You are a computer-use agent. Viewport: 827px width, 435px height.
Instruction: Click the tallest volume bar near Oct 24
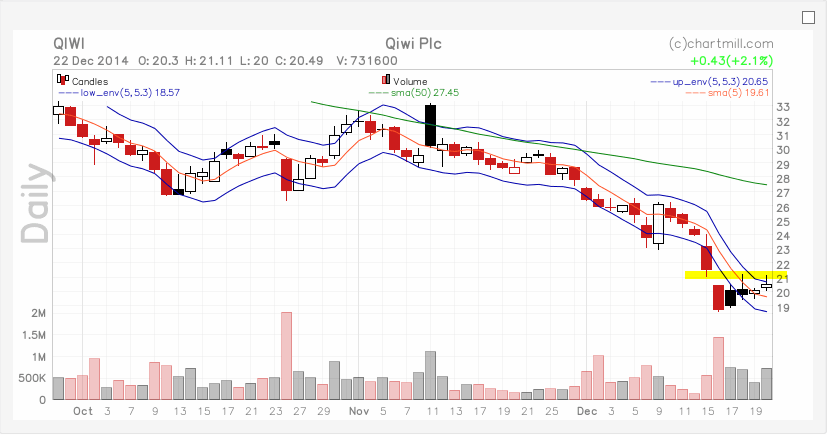(x=286, y=356)
